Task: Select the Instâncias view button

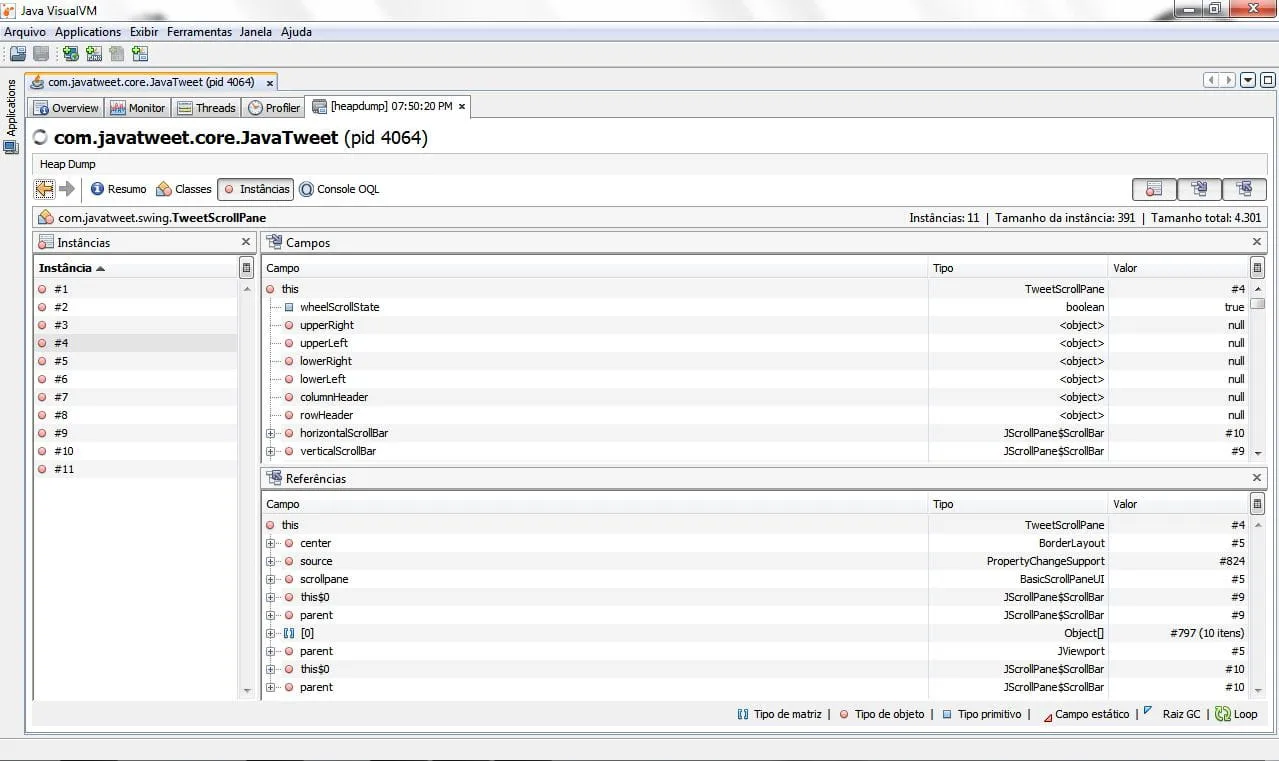Action: tap(255, 189)
